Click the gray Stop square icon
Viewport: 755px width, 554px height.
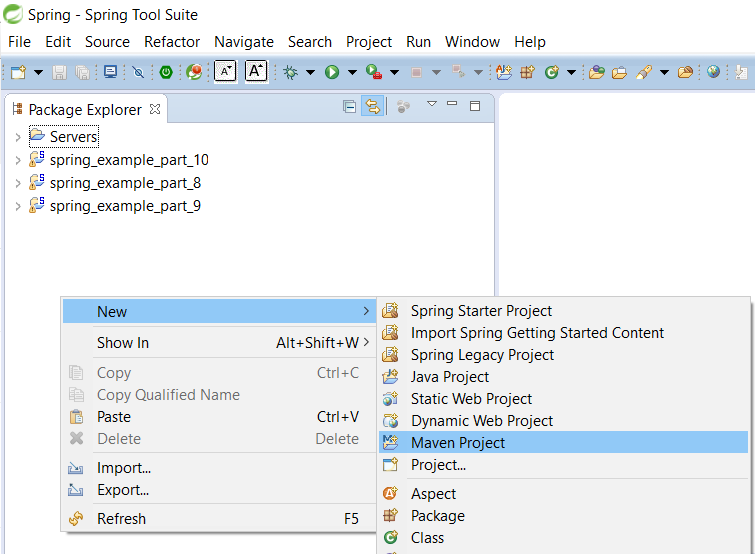click(x=417, y=73)
